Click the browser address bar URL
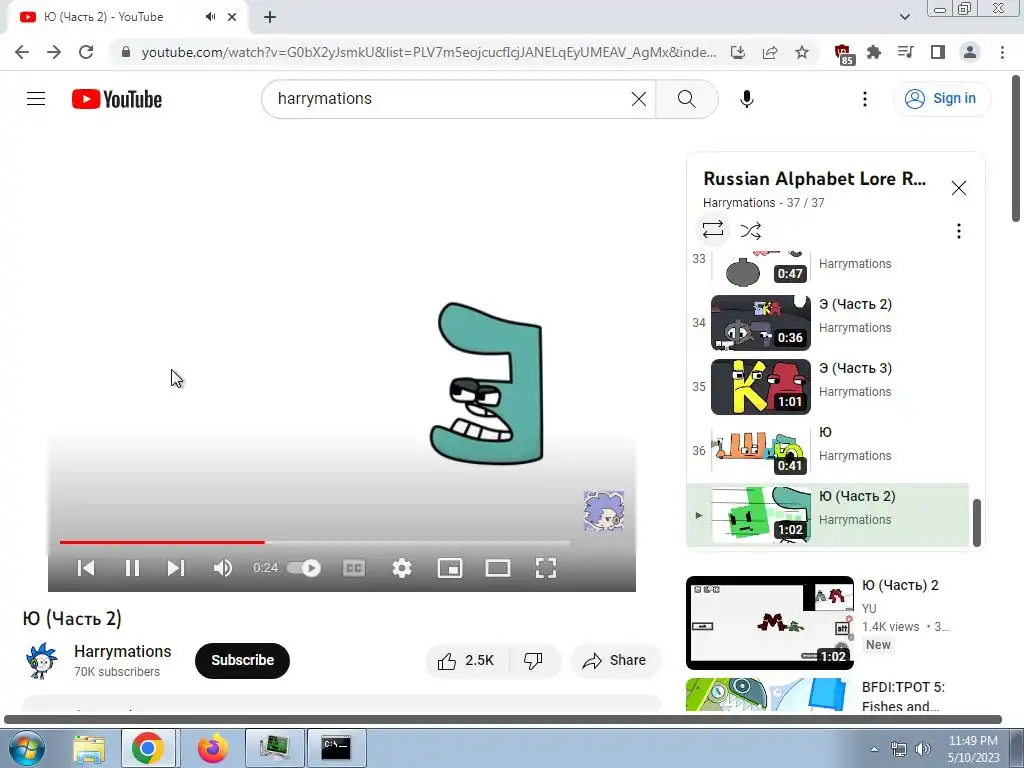The height and width of the screenshot is (768, 1024). coord(428,52)
